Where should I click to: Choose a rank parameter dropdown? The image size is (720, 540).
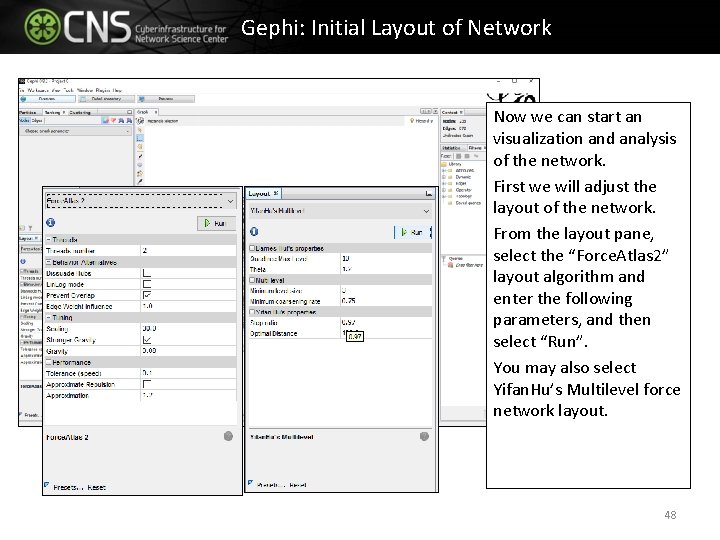[76, 131]
